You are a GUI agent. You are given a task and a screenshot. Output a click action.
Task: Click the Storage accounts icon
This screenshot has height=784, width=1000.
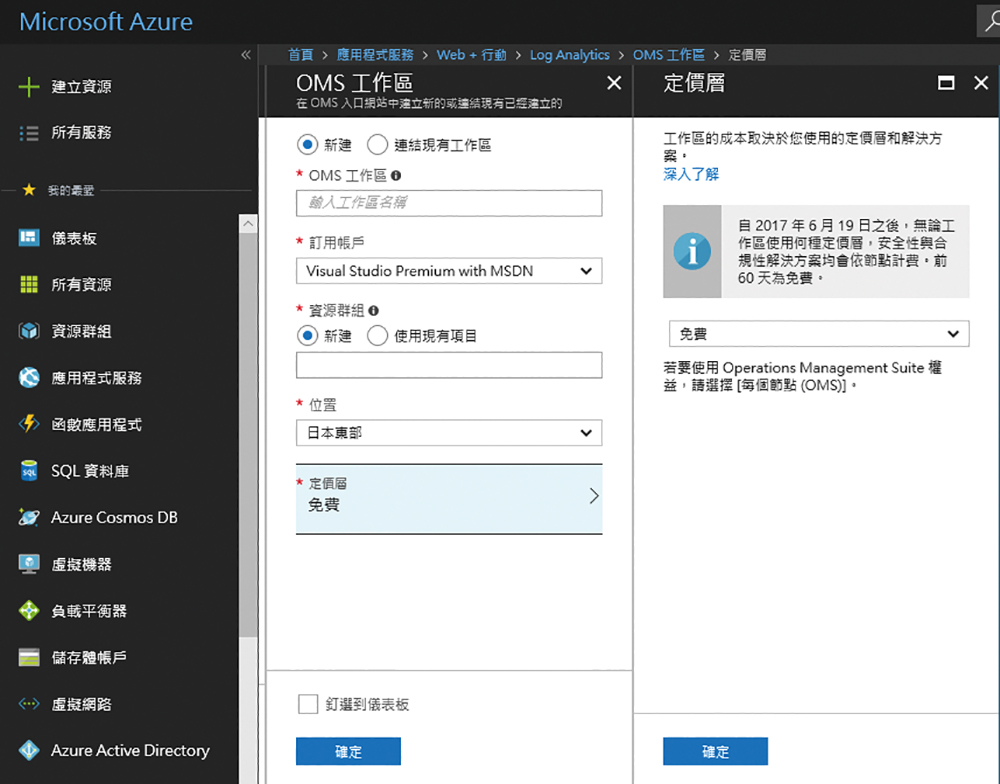pos(29,657)
